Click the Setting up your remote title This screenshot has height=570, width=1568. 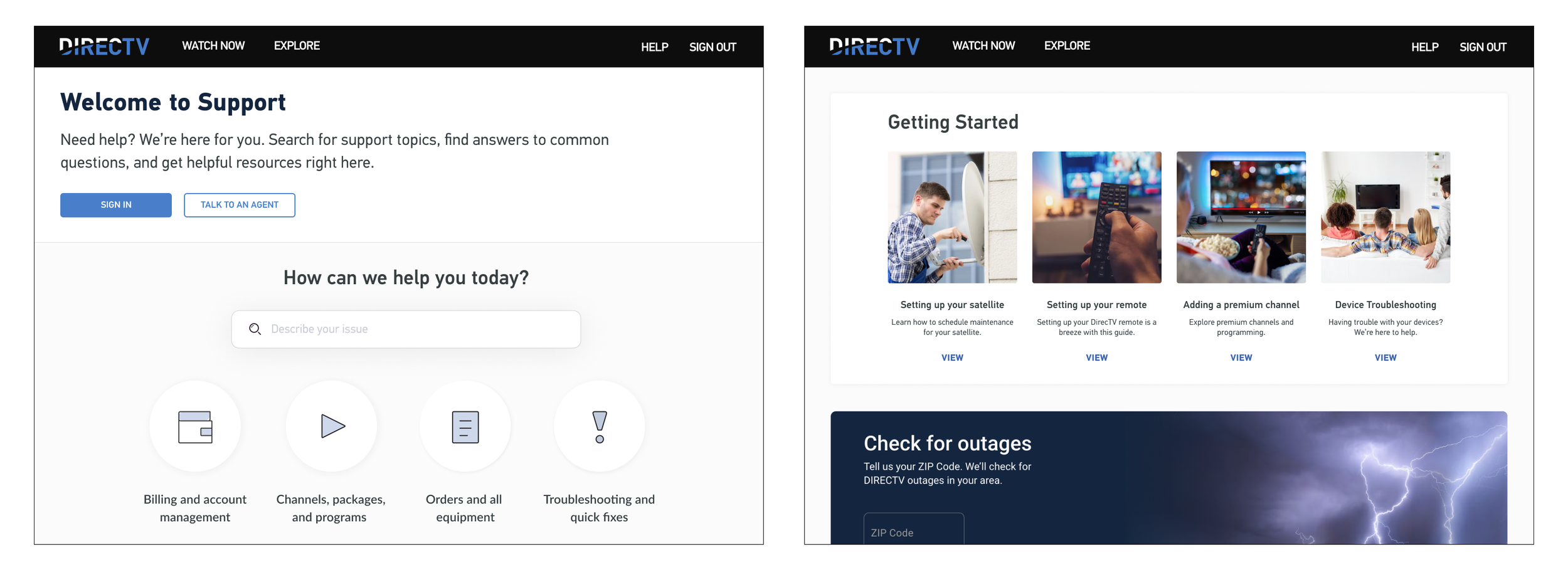(1096, 305)
